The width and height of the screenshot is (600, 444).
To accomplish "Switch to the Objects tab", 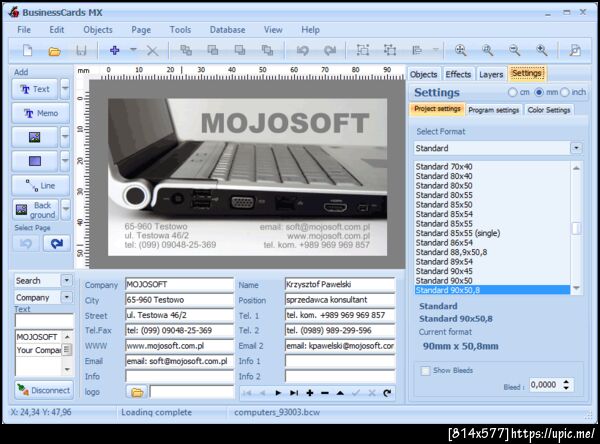I will coord(424,74).
